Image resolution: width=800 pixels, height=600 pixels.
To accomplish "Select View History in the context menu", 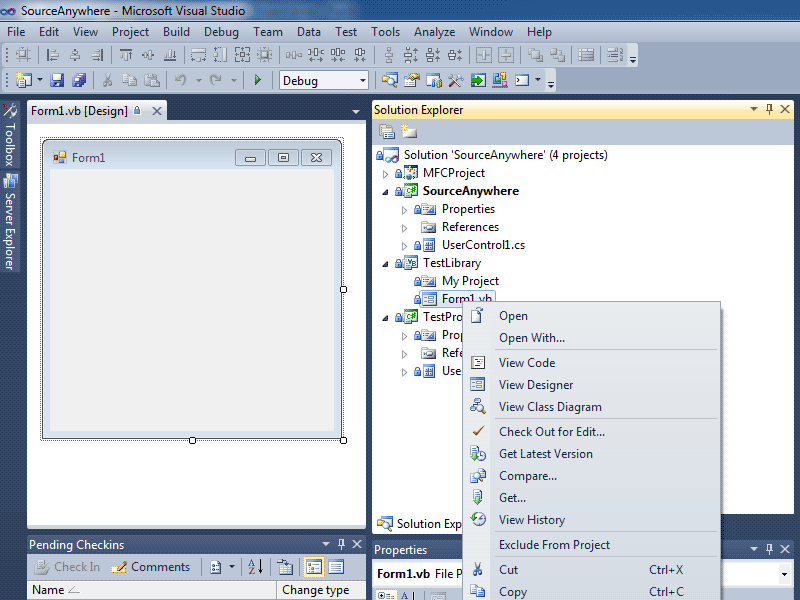I will (532, 519).
